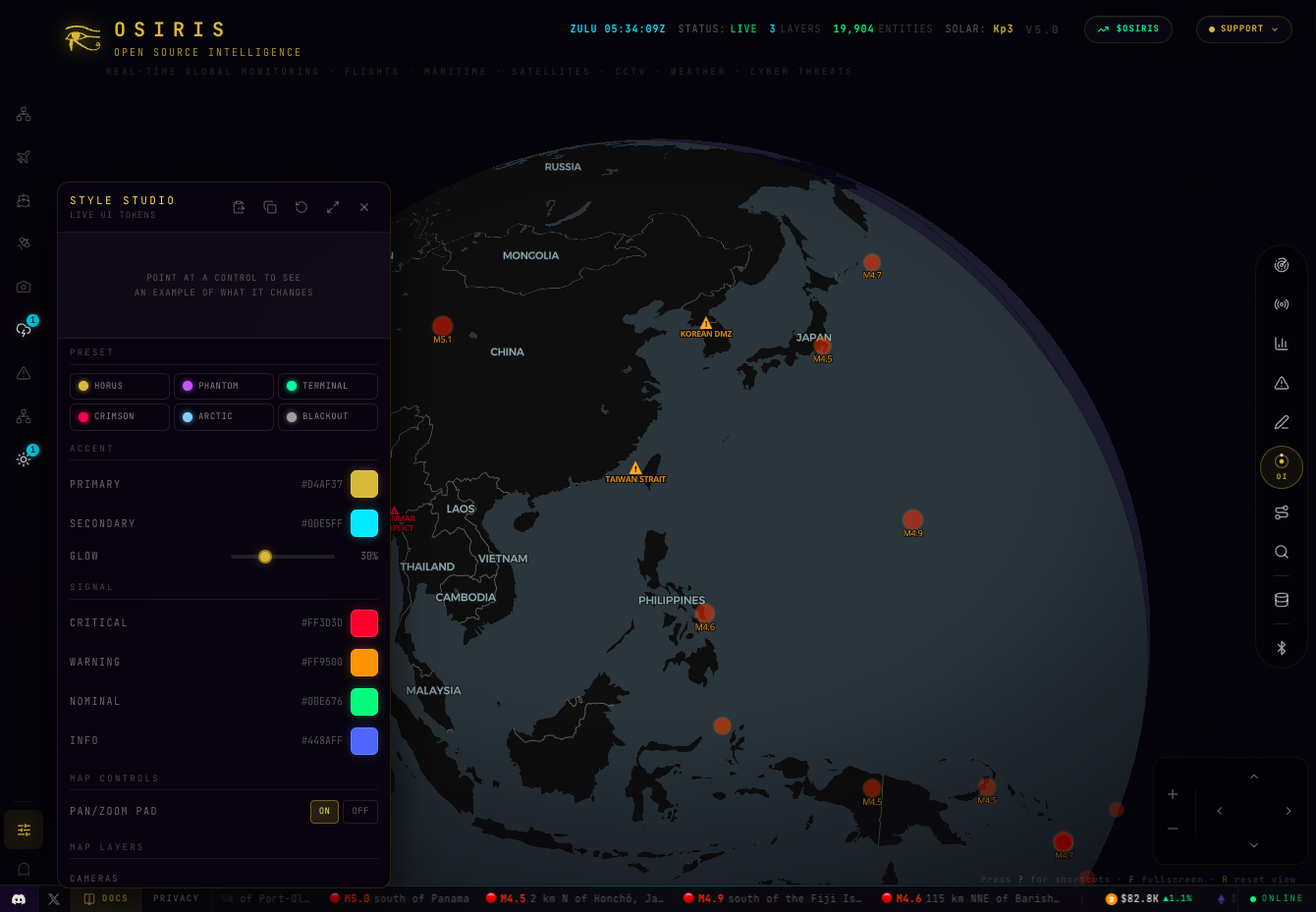Open the maritime ship icon in left sidebar
The image size is (1316, 912).
coord(24,200)
